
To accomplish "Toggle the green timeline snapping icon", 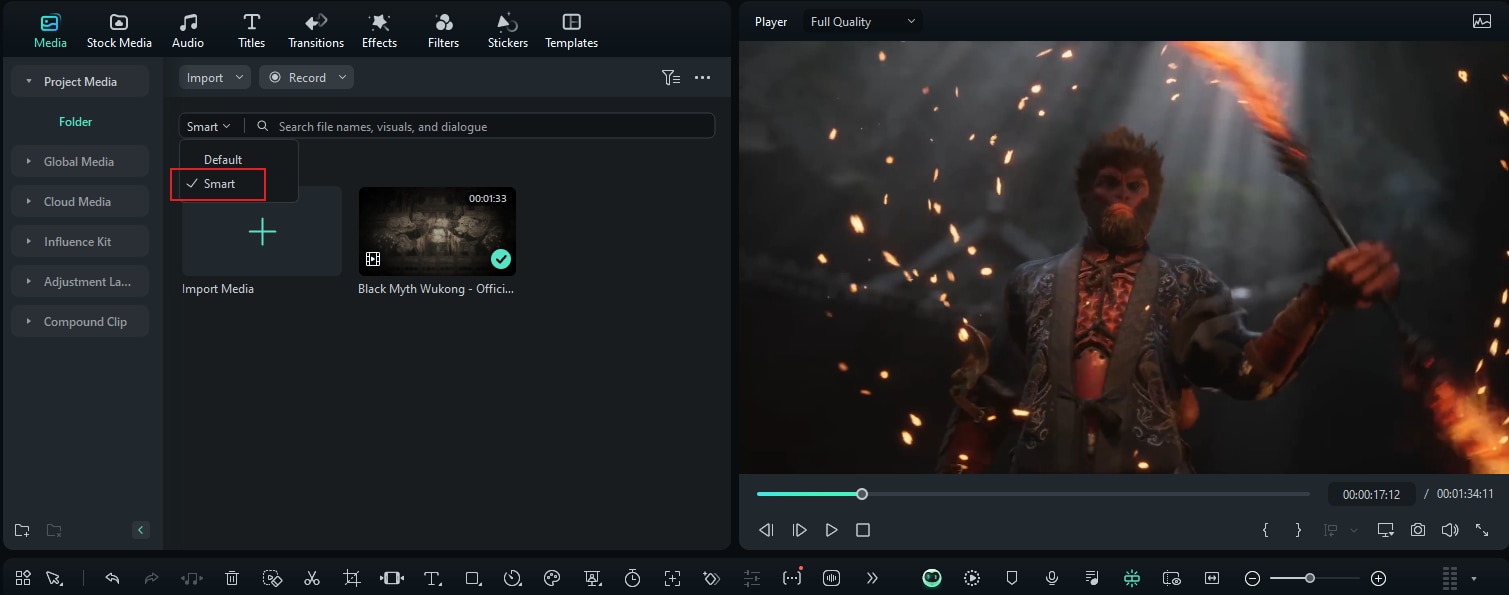I will point(1132,578).
